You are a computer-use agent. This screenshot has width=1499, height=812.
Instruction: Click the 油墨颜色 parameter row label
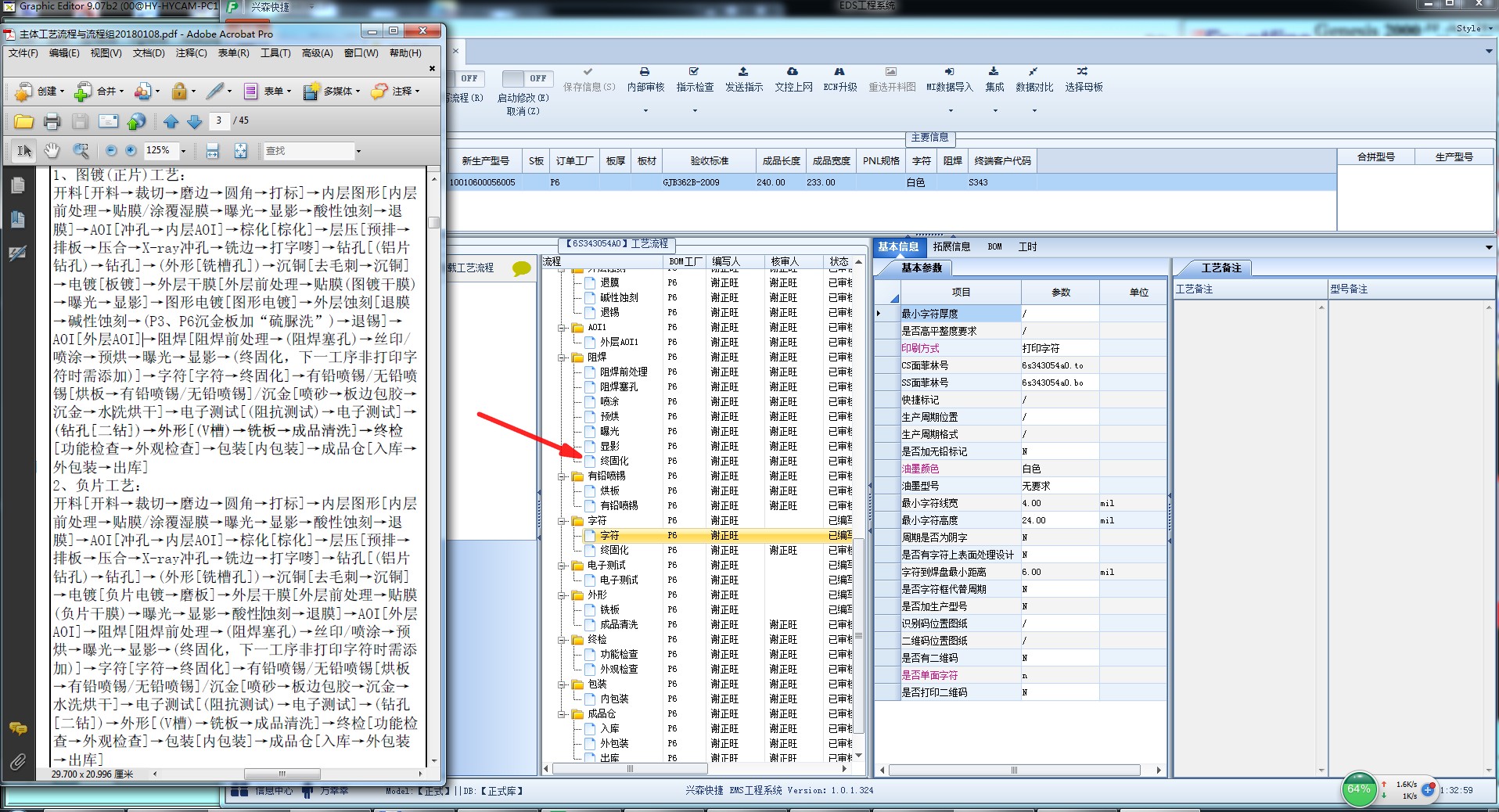pyautogui.click(x=920, y=469)
